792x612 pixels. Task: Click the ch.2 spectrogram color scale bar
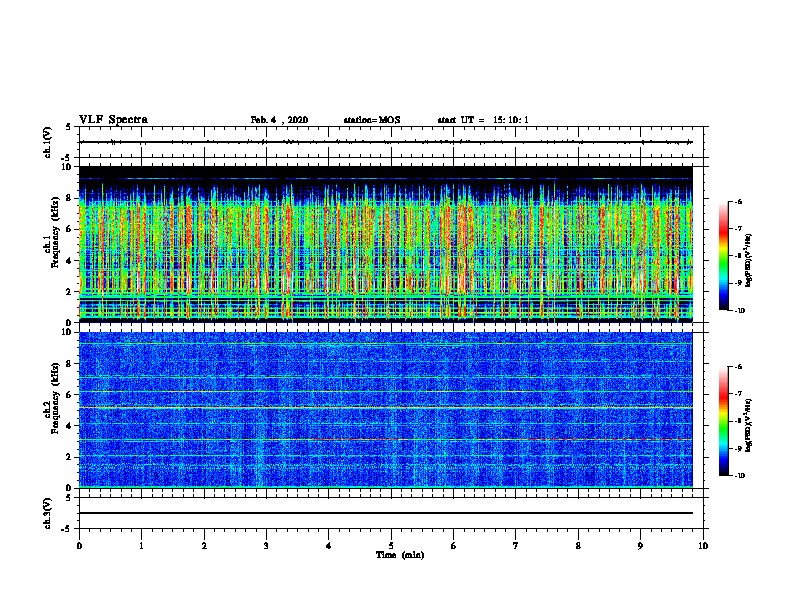724,421
